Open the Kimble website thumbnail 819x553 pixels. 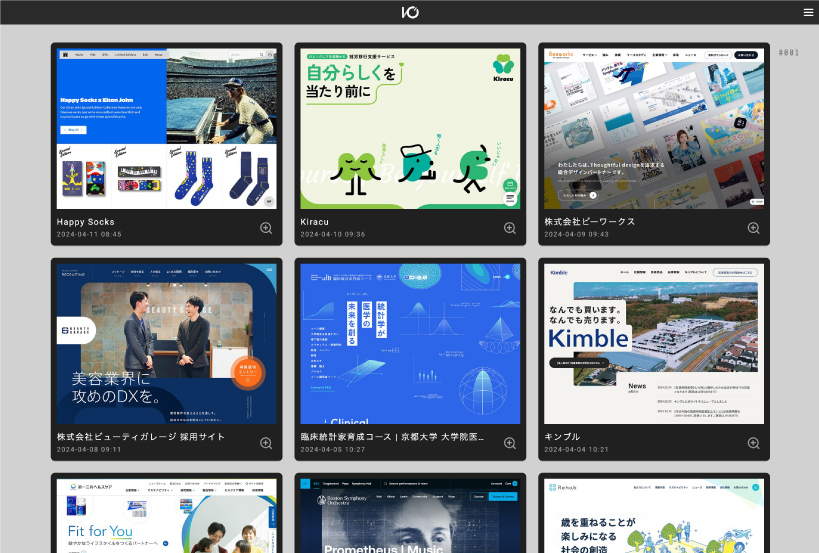[x=654, y=344]
